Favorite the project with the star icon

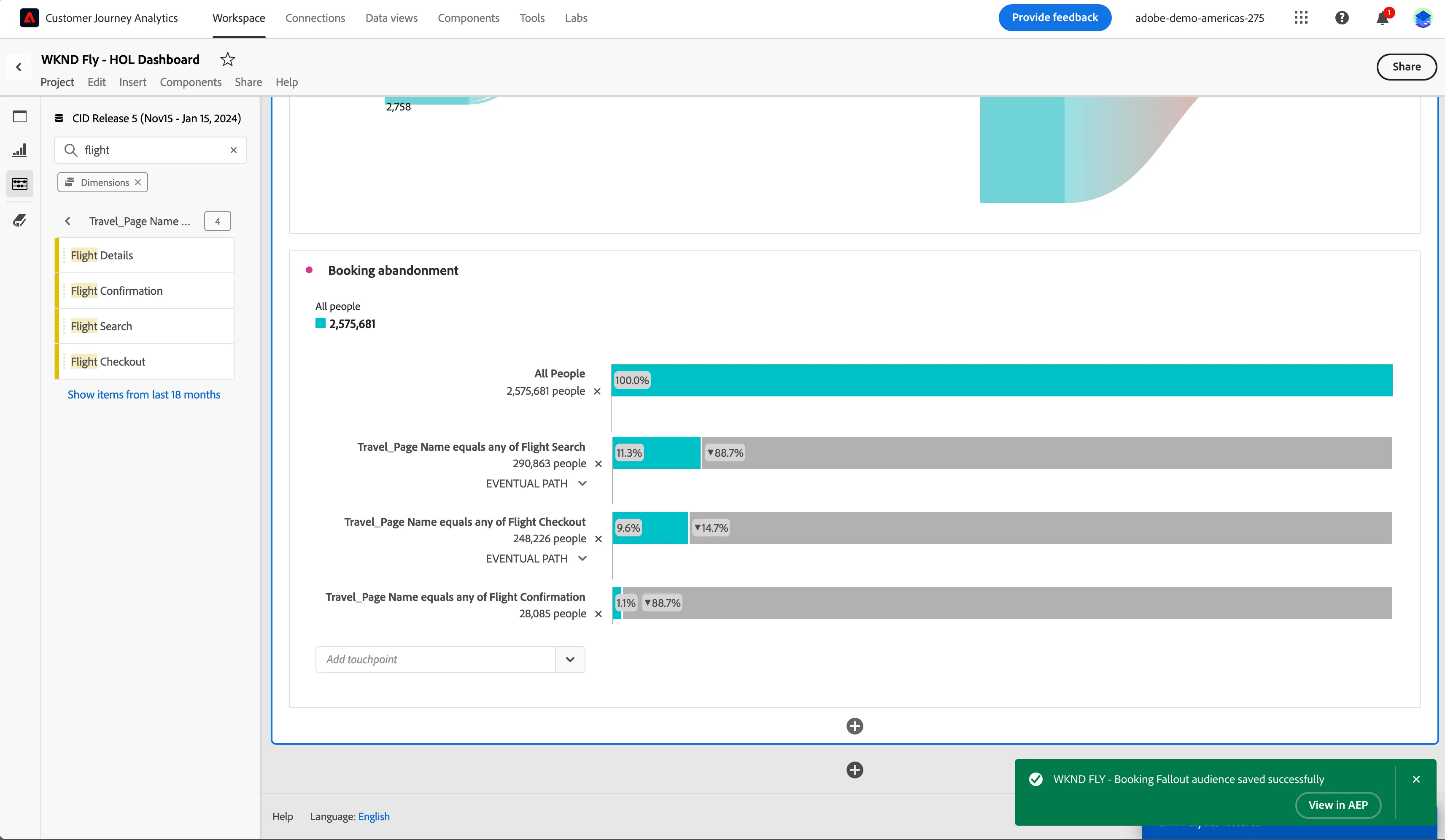point(228,59)
